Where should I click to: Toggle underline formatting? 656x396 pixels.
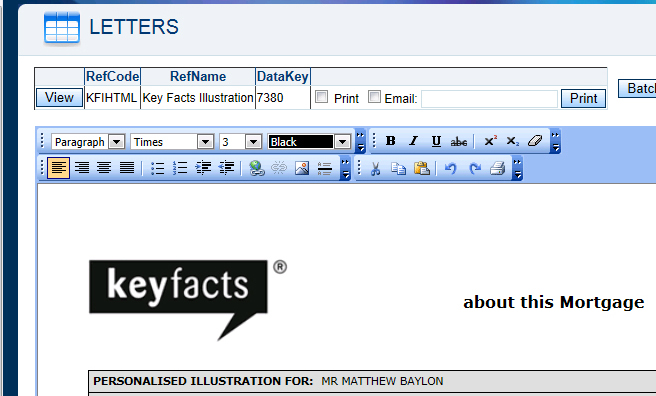(436, 141)
